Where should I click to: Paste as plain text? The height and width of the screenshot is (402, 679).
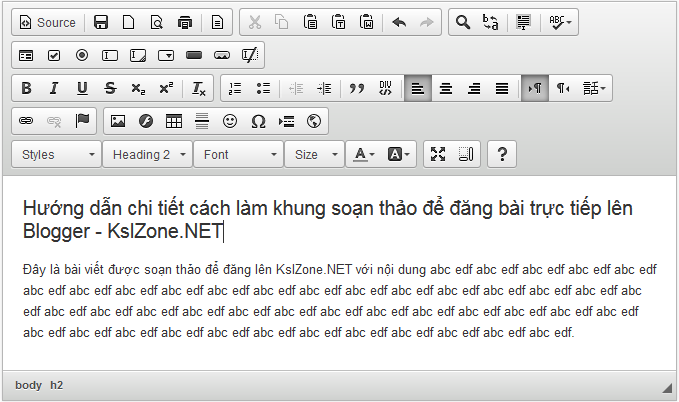click(x=338, y=22)
